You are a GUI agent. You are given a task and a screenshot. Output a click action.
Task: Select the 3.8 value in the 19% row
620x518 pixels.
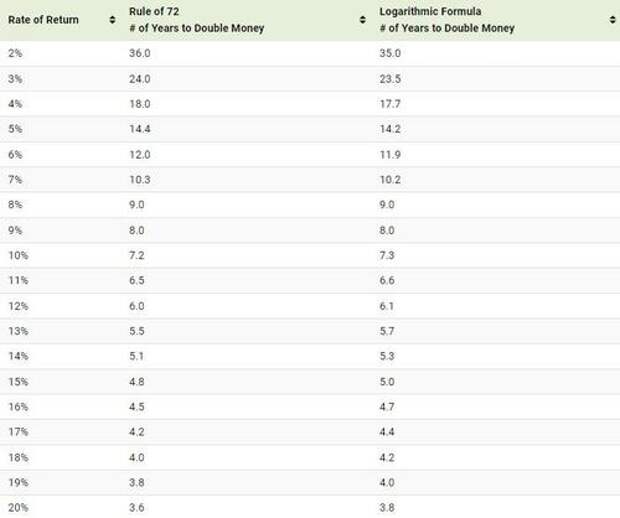click(136, 482)
